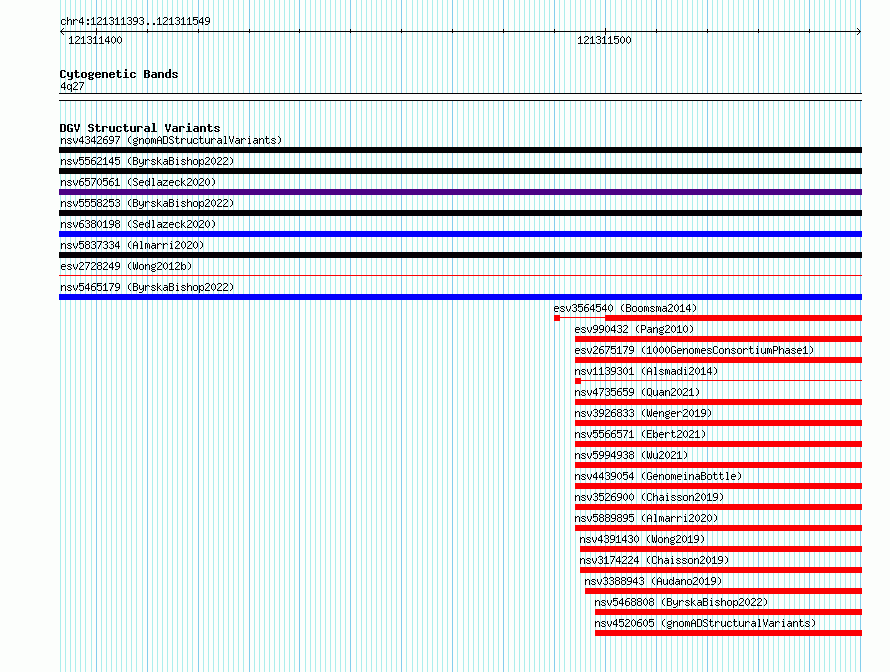The width and height of the screenshot is (890, 672).
Task: Click the red bar under esv2675179
Action: tap(719, 360)
